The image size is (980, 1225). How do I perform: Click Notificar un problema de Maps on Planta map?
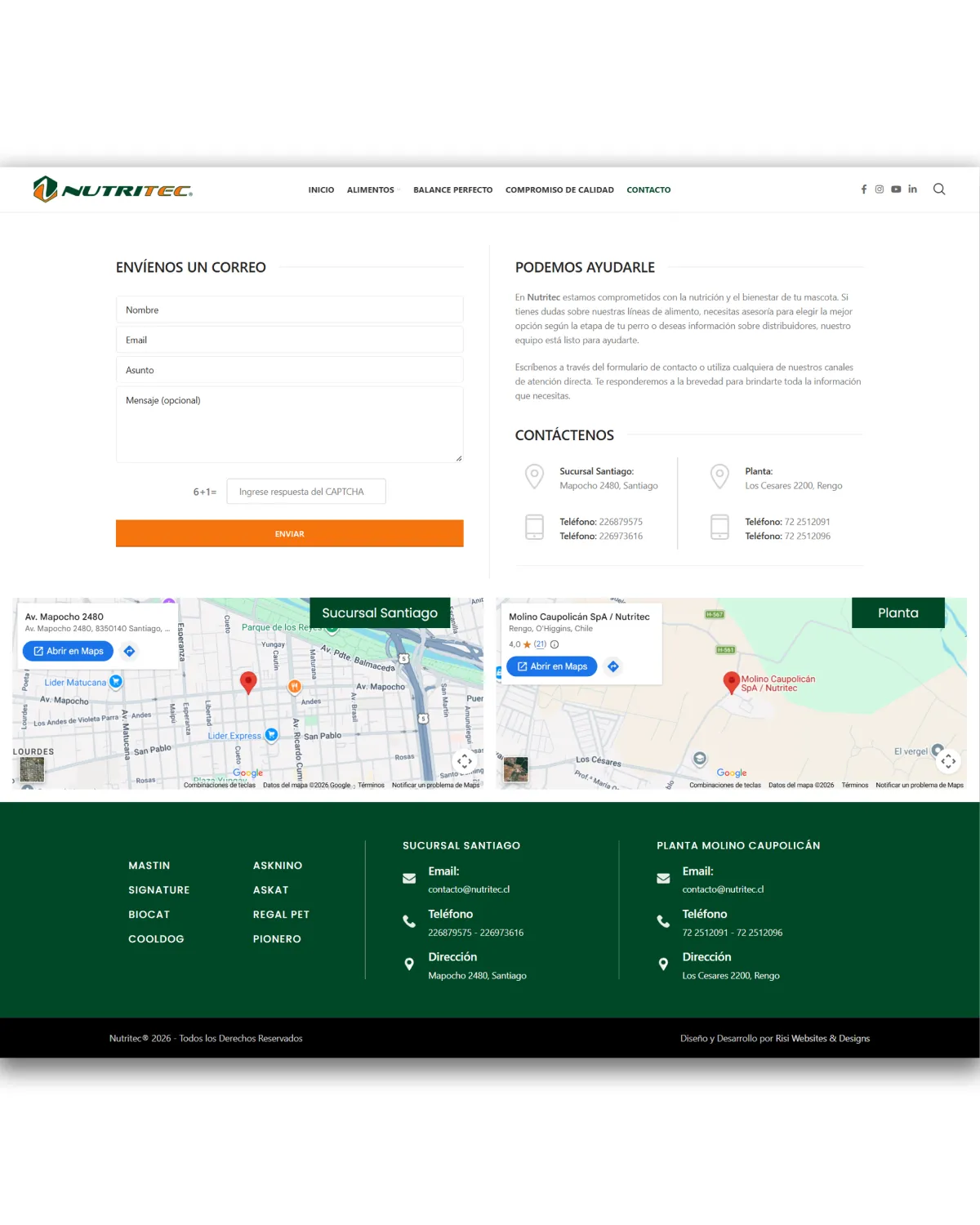pyautogui.click(x=920, y=785)
